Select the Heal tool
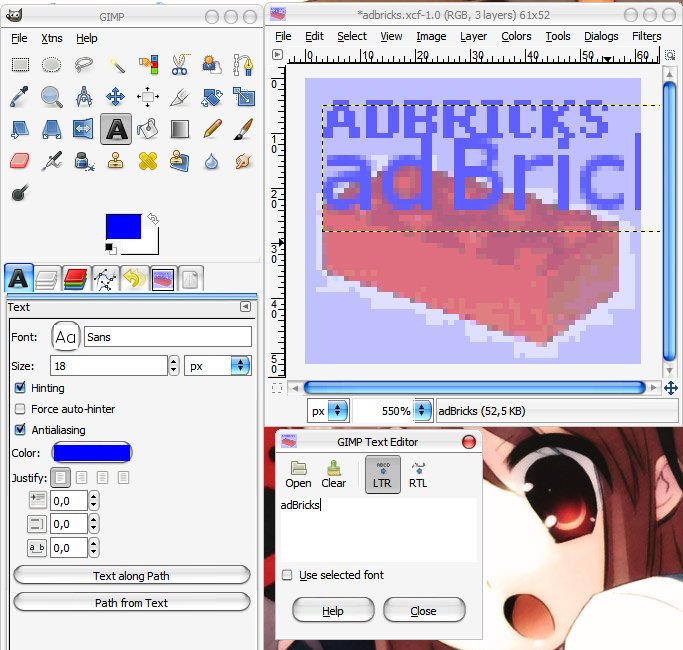This screenshot has width=683, height=650. pos(148,161)
